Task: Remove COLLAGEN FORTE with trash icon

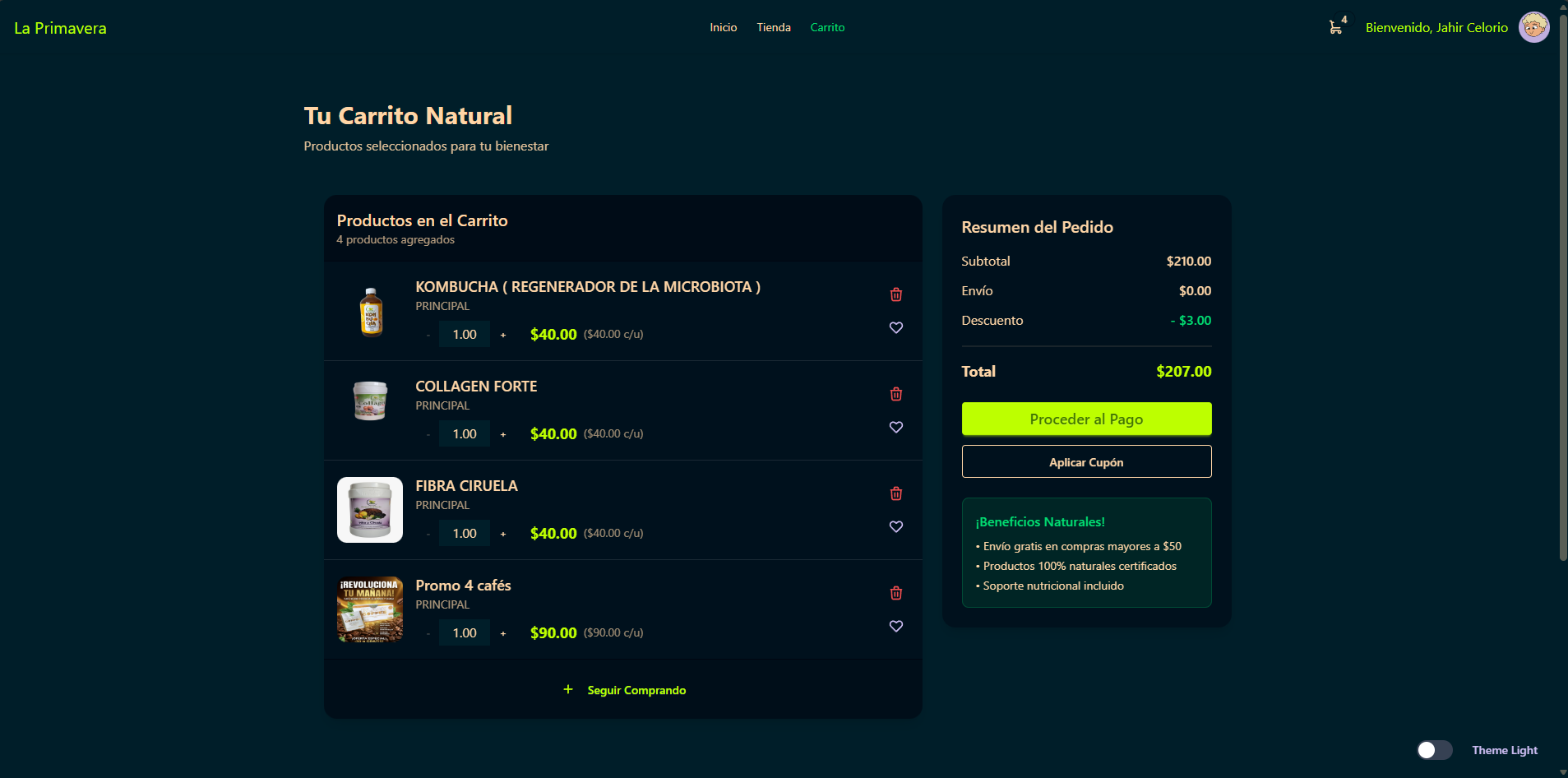Action: pos(895,394)
